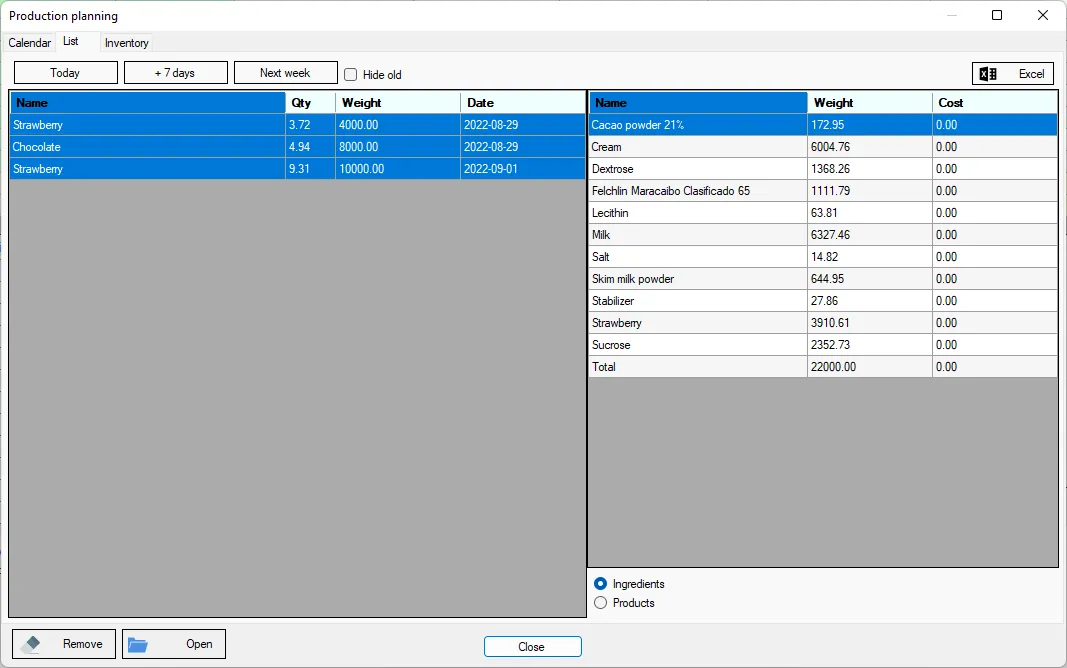
Task: Enable the Hide old checkbox
Action: click(350, 74)
